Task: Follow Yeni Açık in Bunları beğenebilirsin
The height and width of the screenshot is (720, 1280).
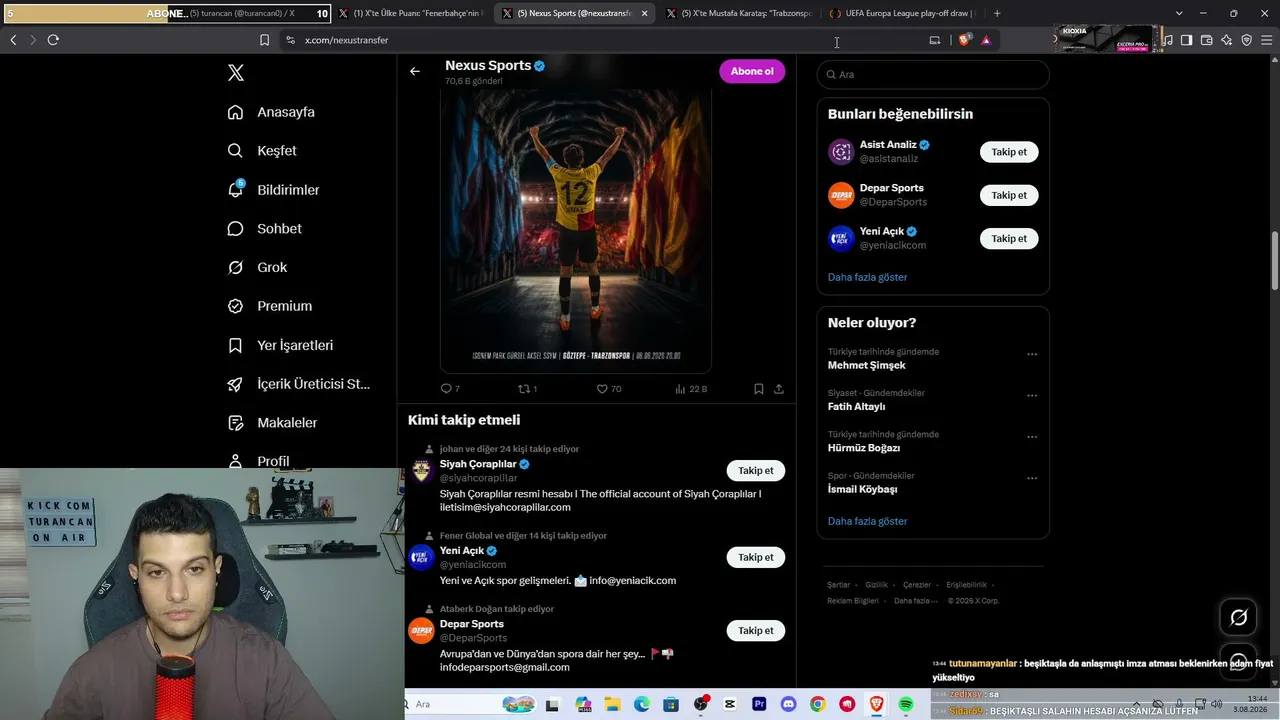Action: [1009, 238]
